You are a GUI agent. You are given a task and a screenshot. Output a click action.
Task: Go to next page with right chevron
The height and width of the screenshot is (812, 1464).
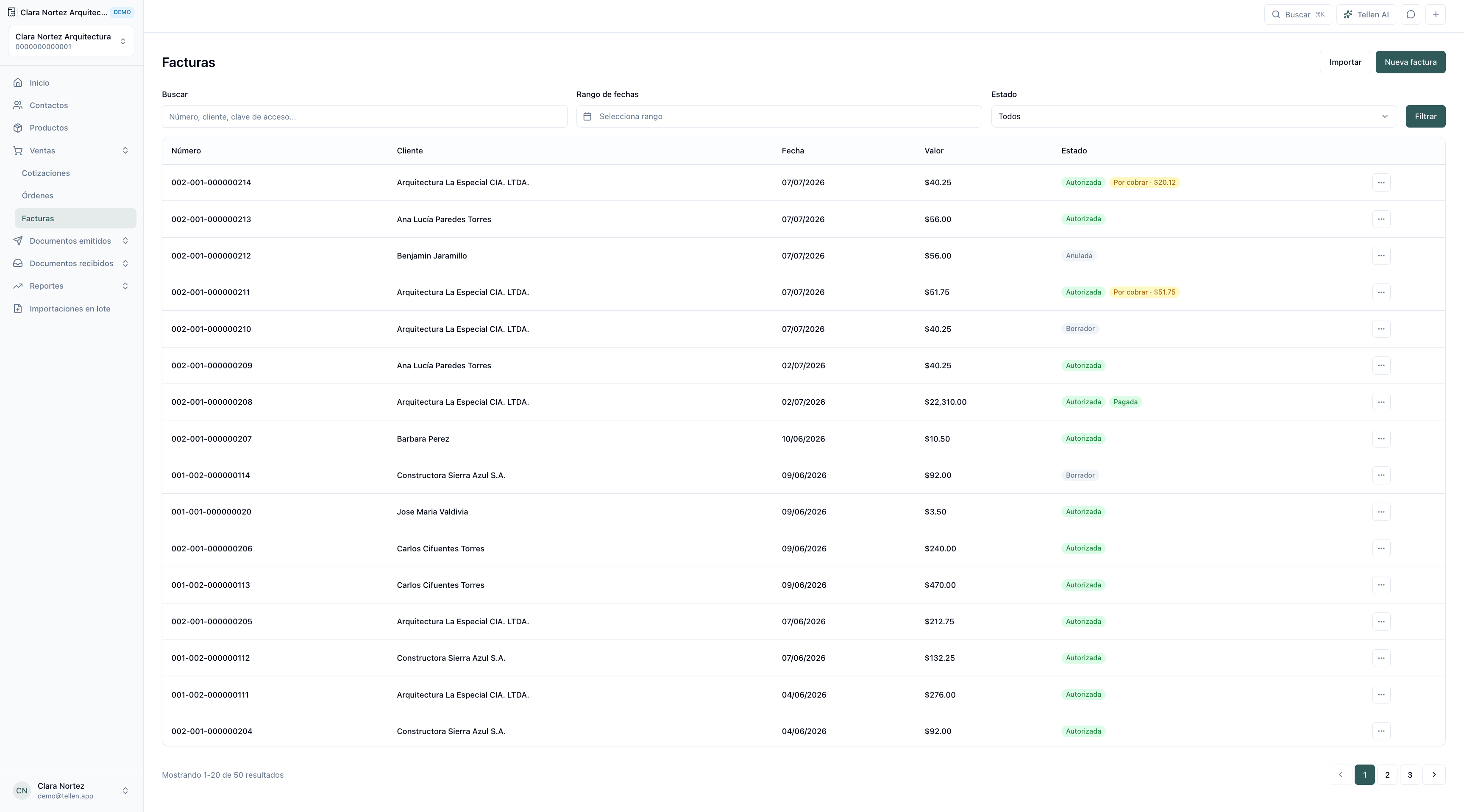click(x=1434, y=775)
